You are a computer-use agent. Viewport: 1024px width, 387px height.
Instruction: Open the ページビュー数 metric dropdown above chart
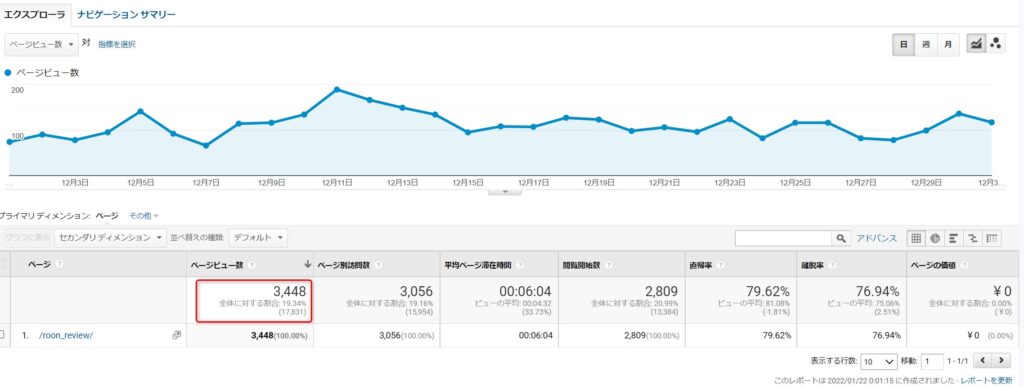point(42,44)
